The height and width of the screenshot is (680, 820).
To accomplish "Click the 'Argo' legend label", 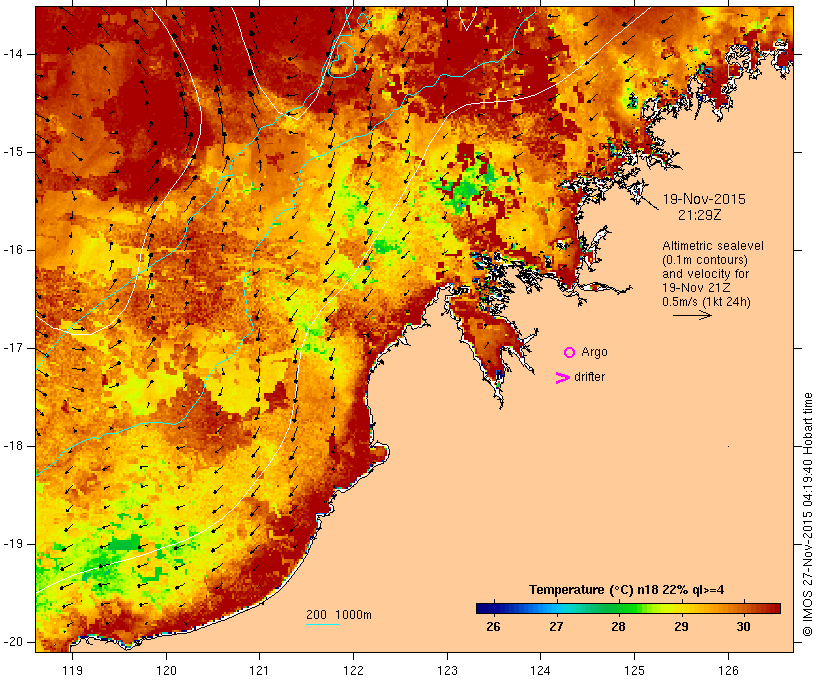I will 595,353.
